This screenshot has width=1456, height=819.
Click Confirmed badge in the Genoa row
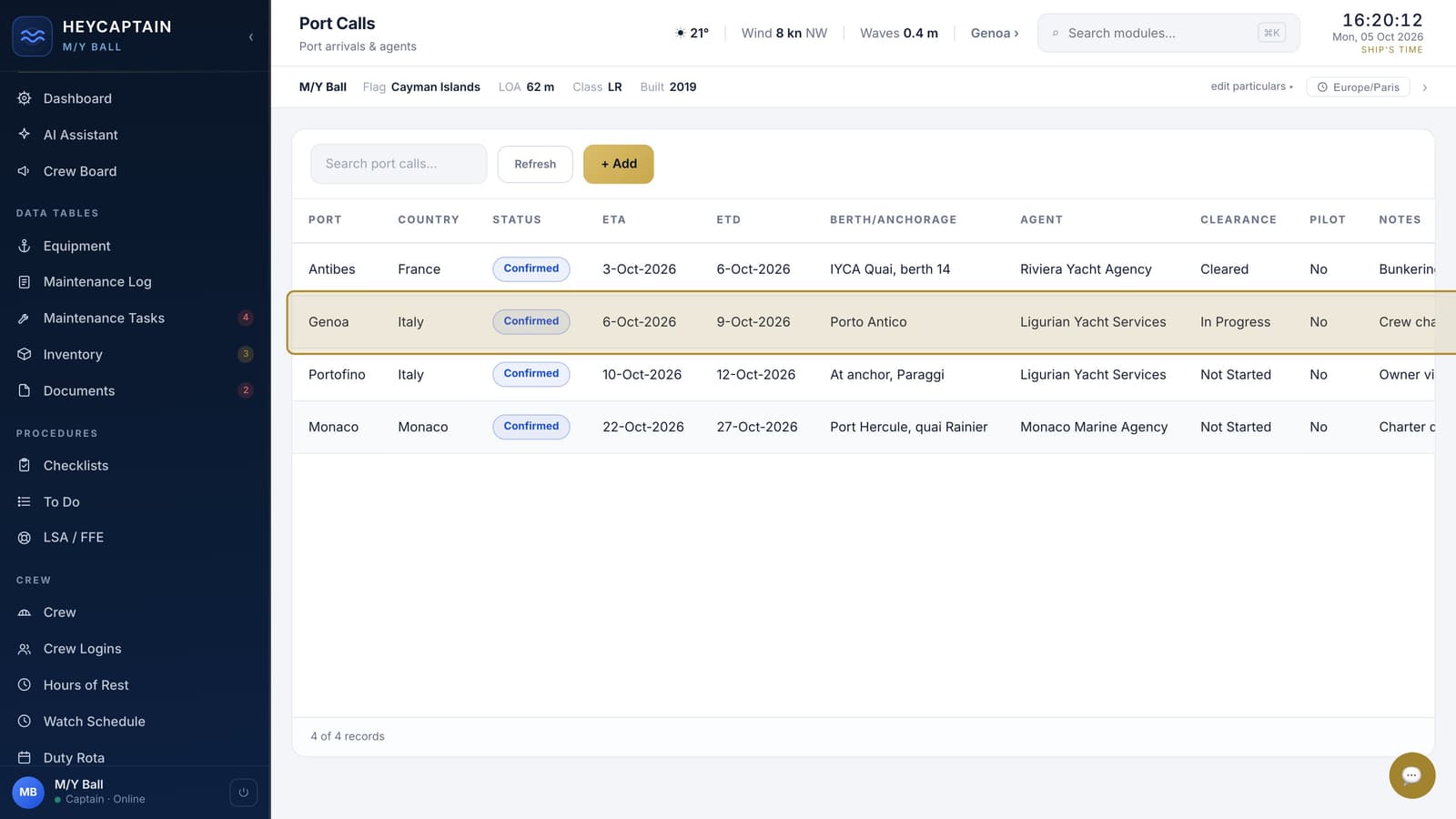[x=531, y=321]
